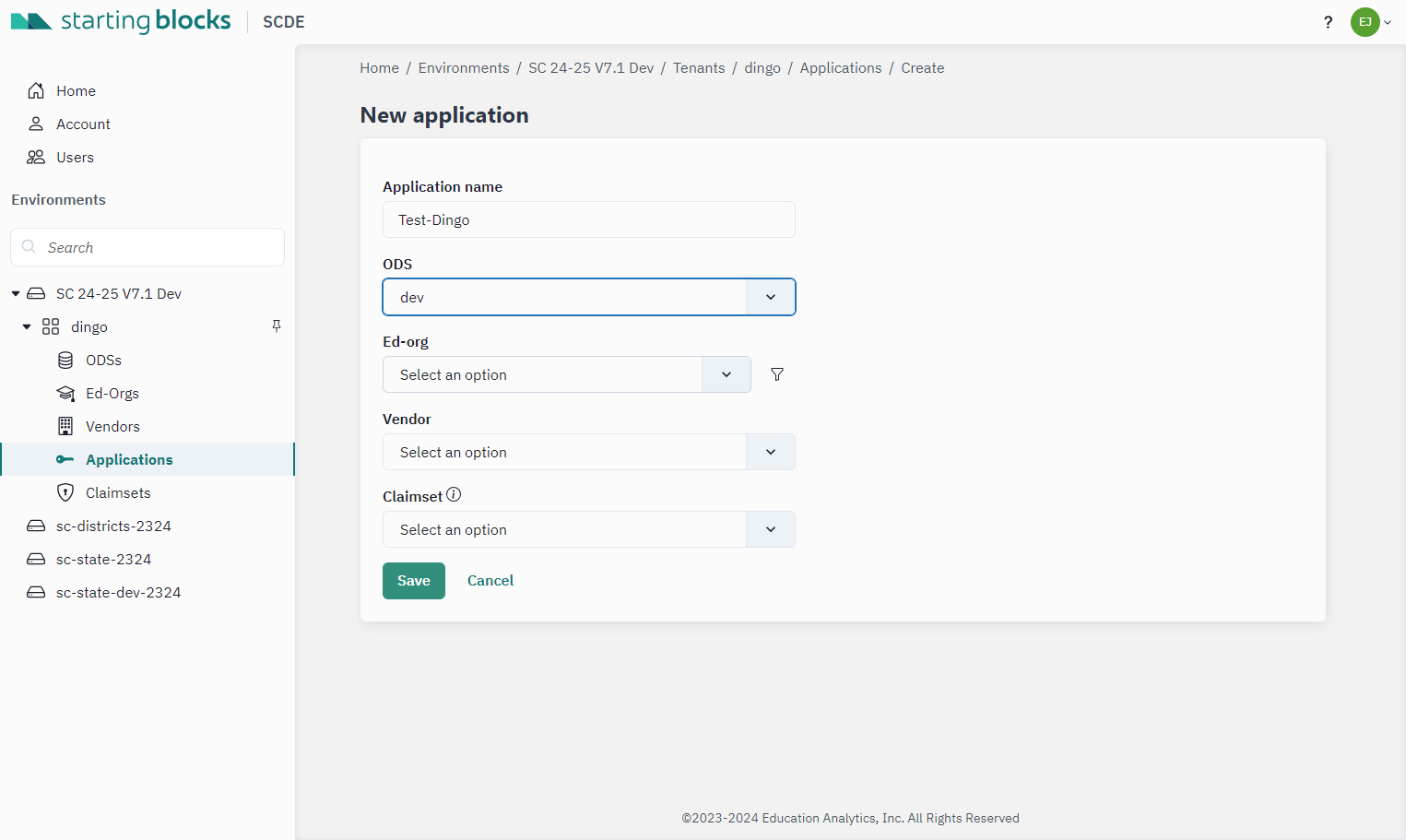The image size is (1406, 840).
Task: Open the Vendor dropdown arrow
Action: pyautogui.click(x=771, y=452)
